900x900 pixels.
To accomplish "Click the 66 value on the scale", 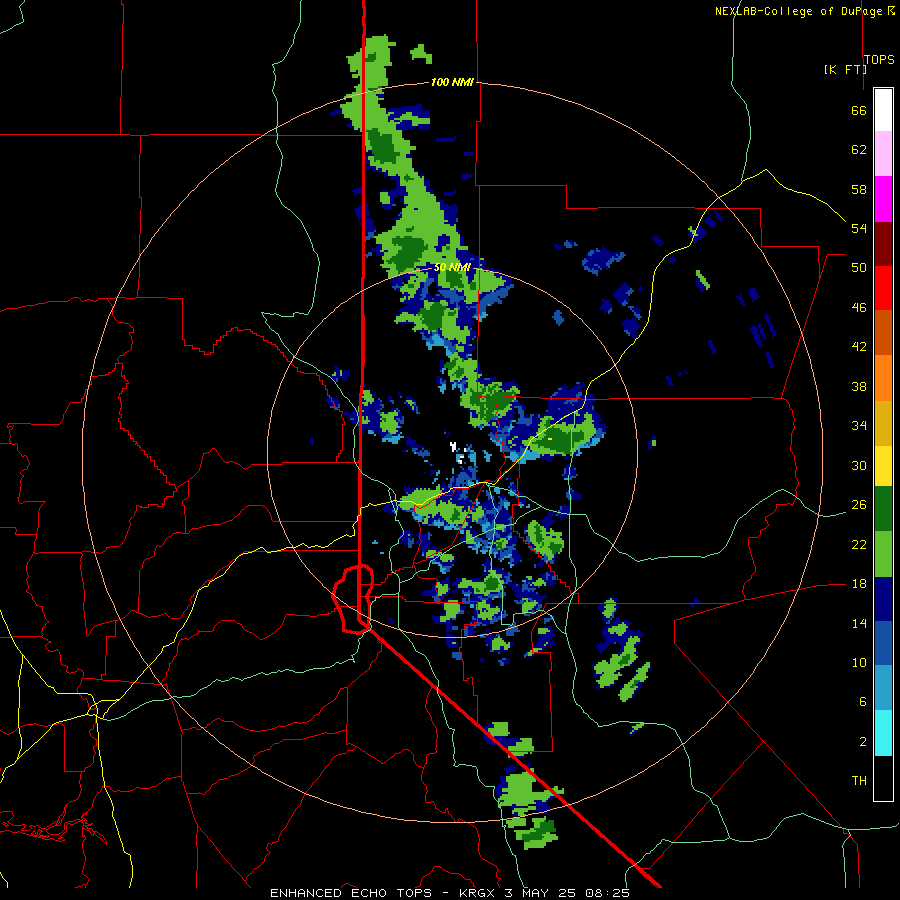I will [859, 110].
